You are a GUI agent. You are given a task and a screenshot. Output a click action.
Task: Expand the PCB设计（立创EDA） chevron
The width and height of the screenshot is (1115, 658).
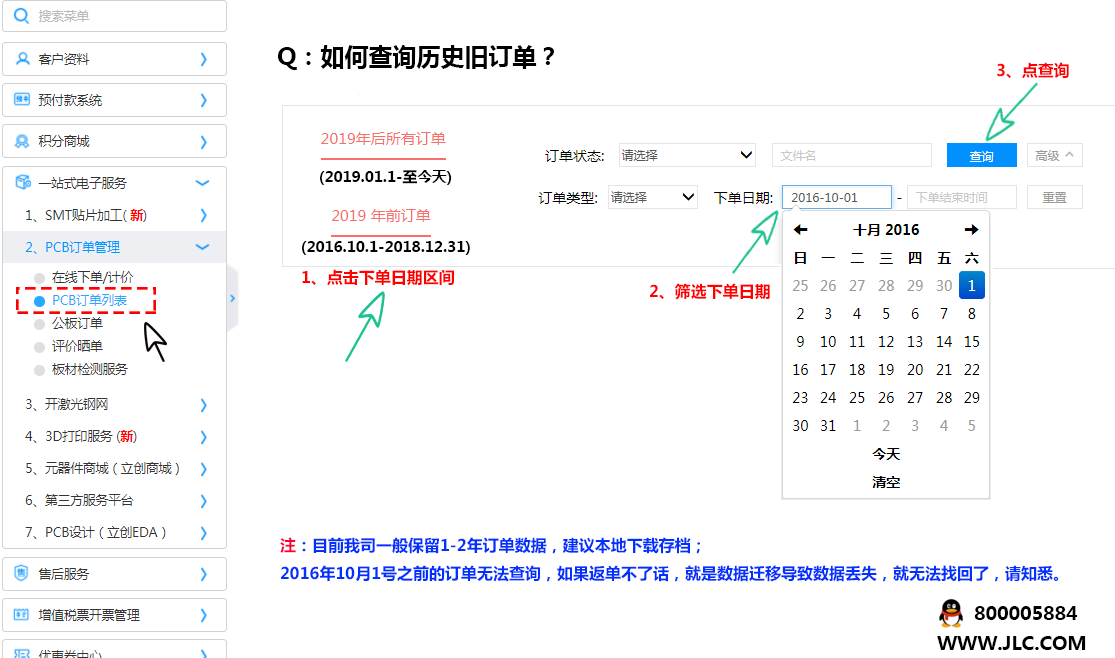coord(204,533)
